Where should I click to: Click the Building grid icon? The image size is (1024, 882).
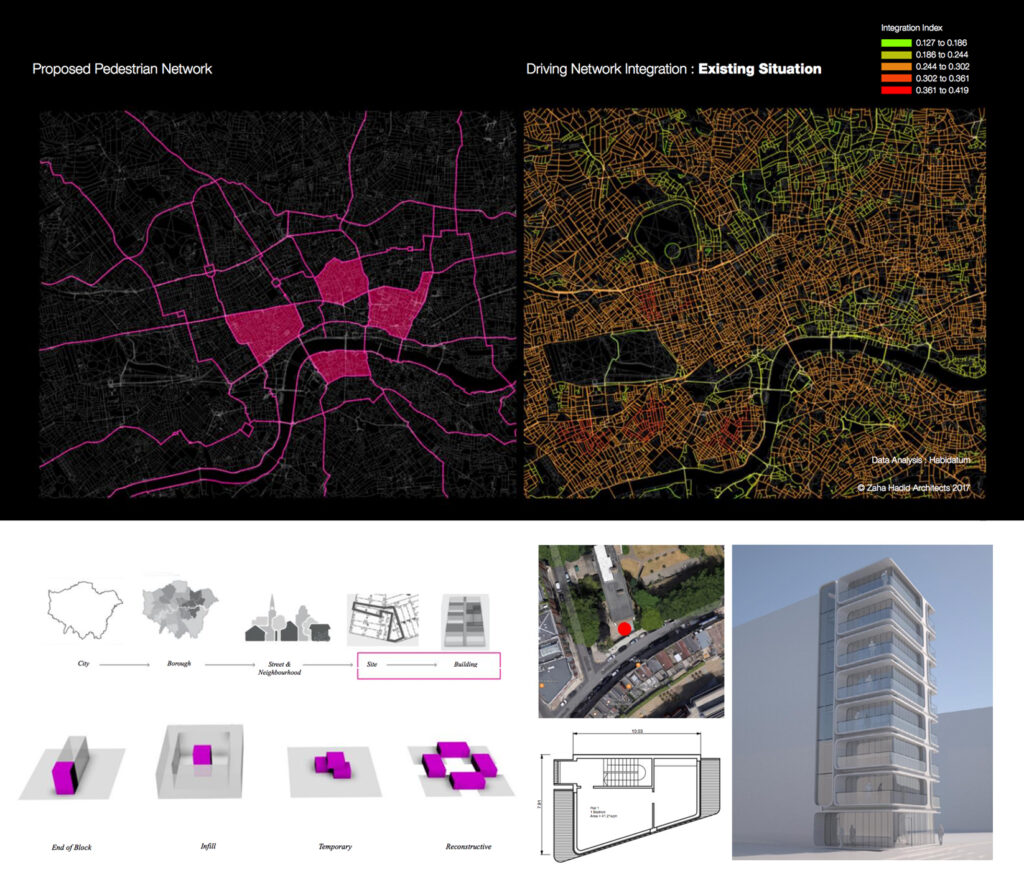pyautogui.click(x=467, y=622)
